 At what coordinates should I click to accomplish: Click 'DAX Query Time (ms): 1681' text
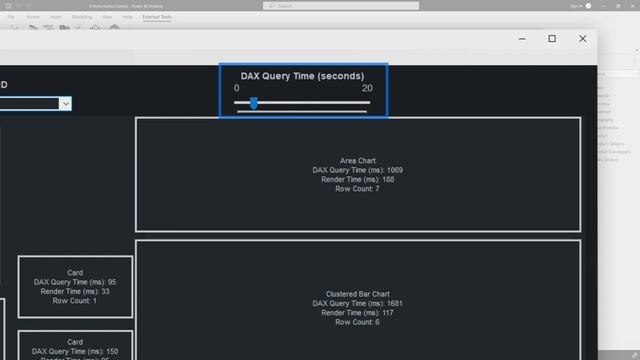(x=358, y=304)
